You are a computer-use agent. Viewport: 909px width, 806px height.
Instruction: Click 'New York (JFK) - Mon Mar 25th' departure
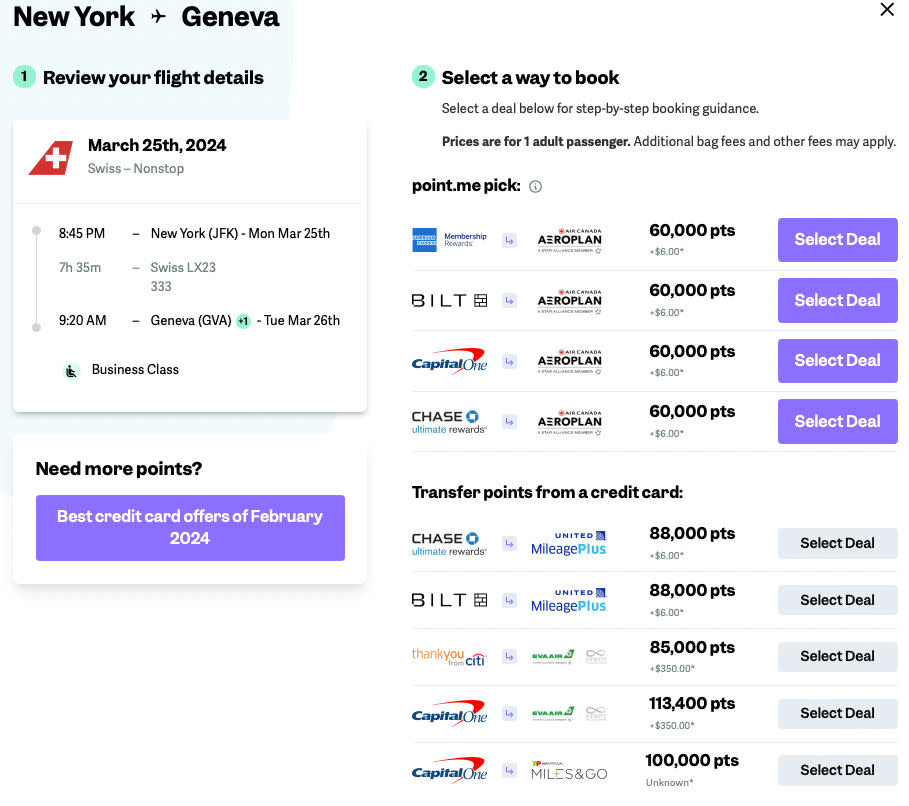240,234
